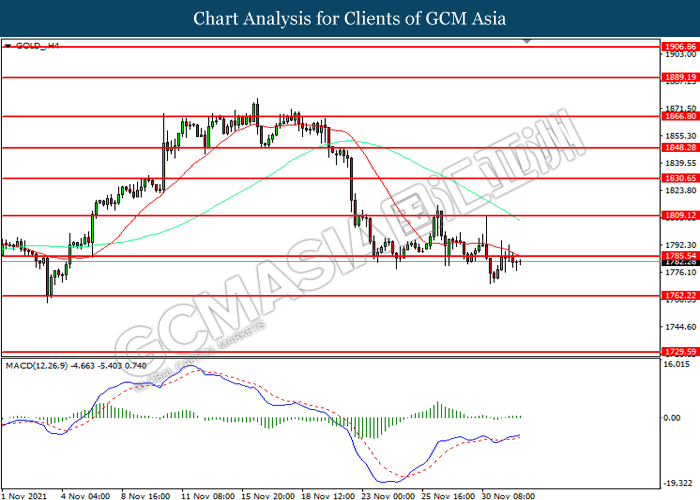
Task: Click the 1 Nov 2021 date label
Action: pyautogui.click(x=24, y=496)
